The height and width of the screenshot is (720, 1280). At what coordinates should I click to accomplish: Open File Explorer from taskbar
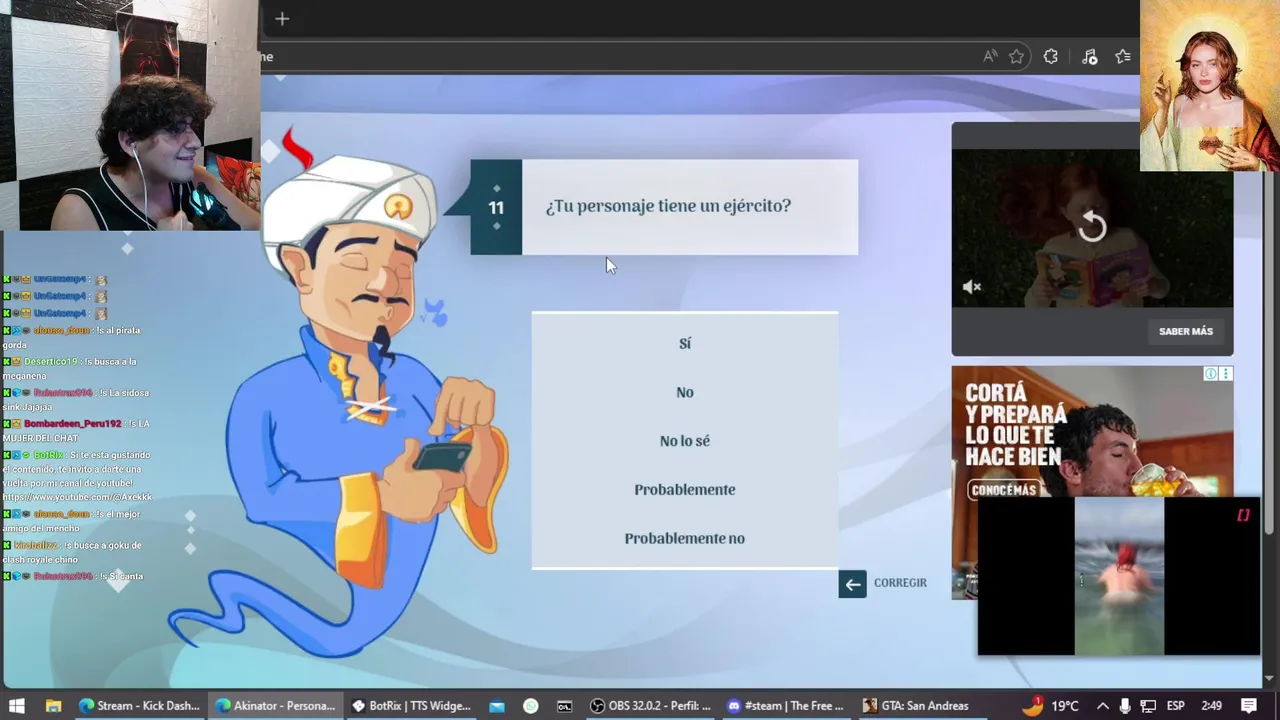click(x=54, y=706)
